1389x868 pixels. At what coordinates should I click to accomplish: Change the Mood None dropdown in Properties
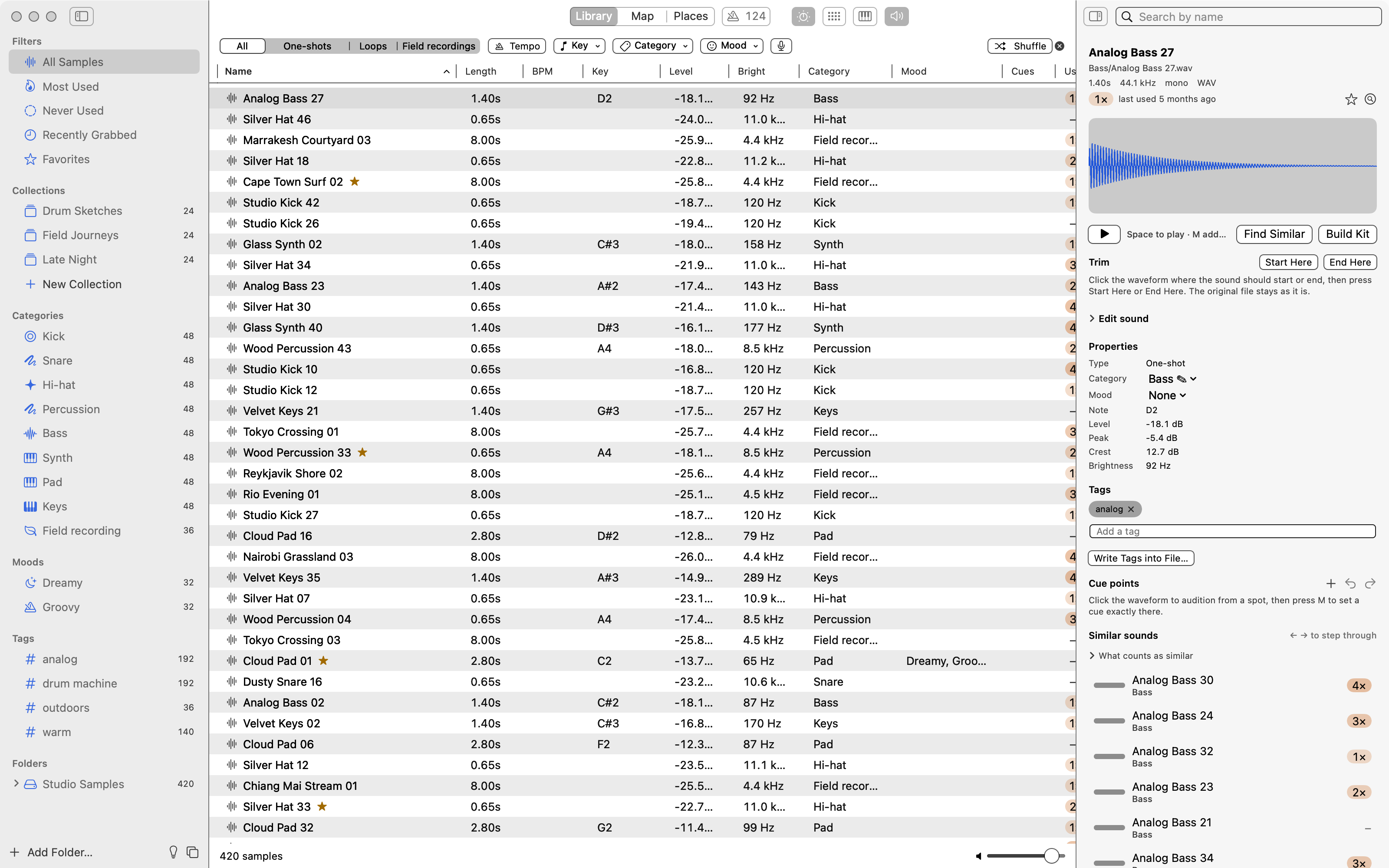point(1167,395)
